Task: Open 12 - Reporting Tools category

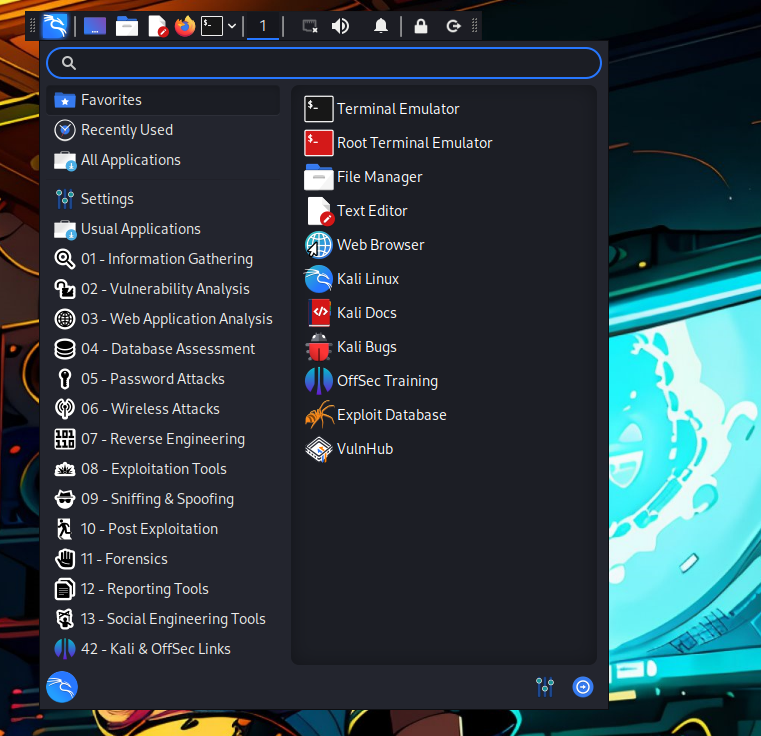Action: tap(163, 589)
